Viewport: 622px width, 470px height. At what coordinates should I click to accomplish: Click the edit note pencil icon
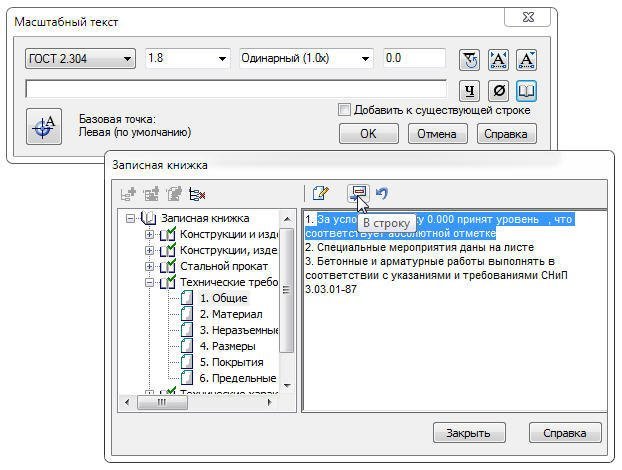320,193
